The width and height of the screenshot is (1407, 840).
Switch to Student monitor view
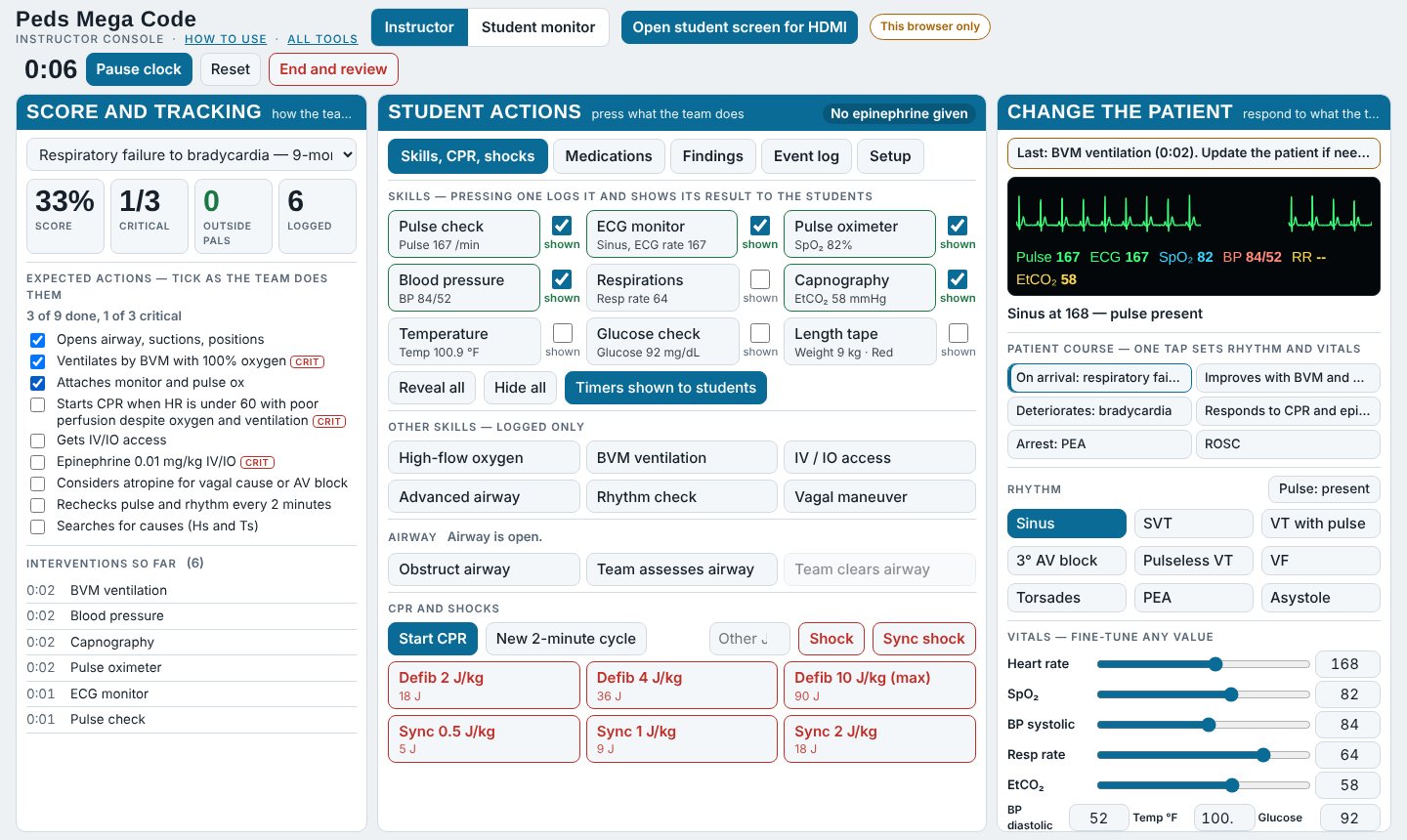(538, 27)
